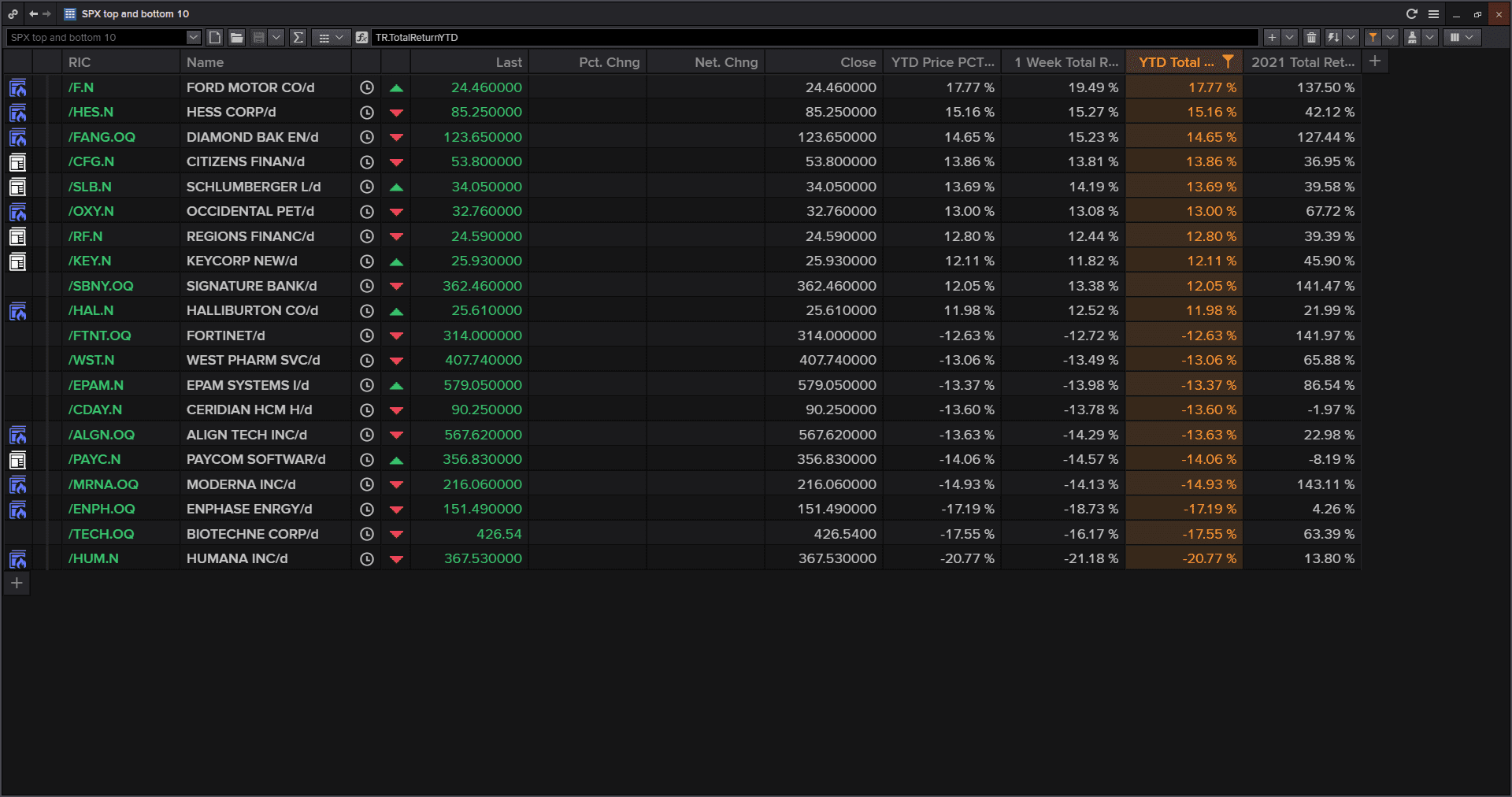Click the news icon beside /OXY.N
1512x797 pixels.
[x=17, y=212]
